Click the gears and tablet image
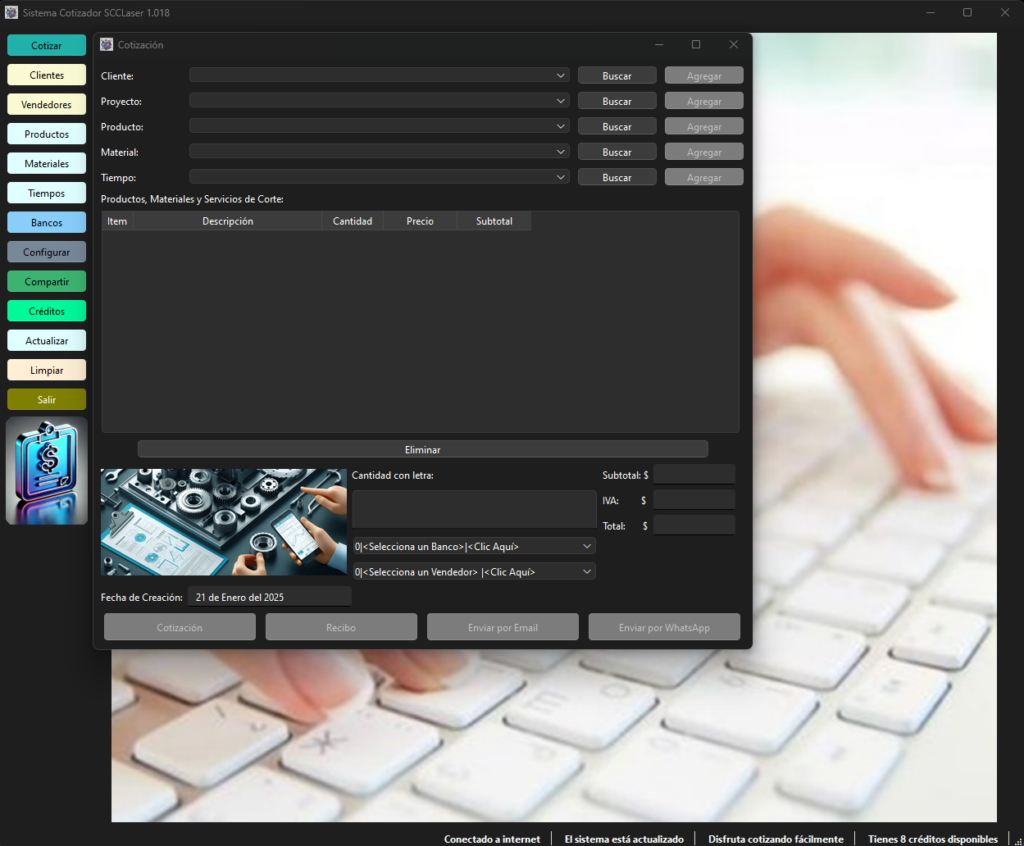The width and height of the screenshot is (1024, 846). point(223,522)
